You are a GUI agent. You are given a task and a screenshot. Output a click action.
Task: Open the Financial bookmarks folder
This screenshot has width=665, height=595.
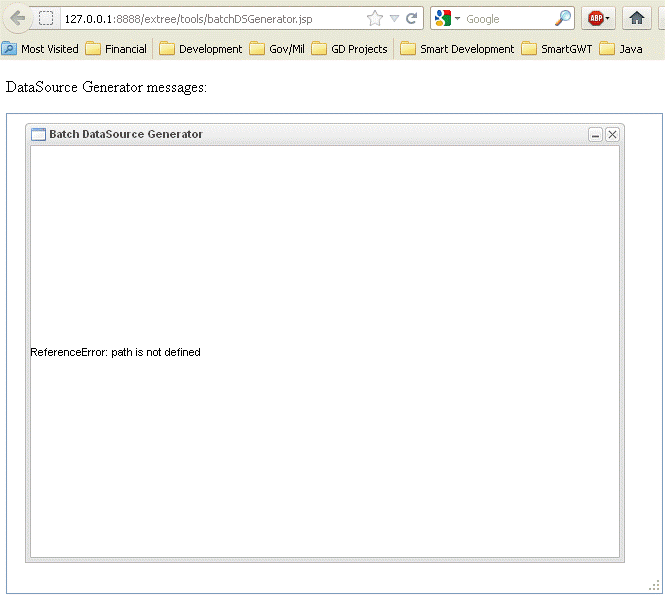pos(116,49)
